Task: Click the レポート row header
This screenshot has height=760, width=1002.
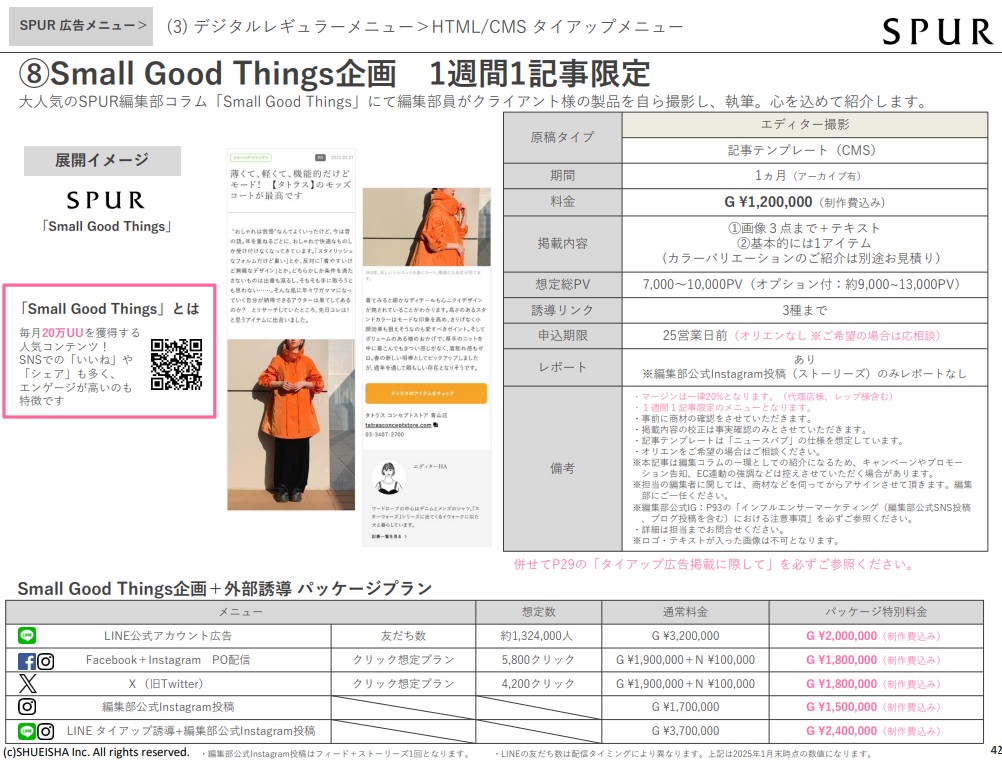Action: [x=562, y=367]
